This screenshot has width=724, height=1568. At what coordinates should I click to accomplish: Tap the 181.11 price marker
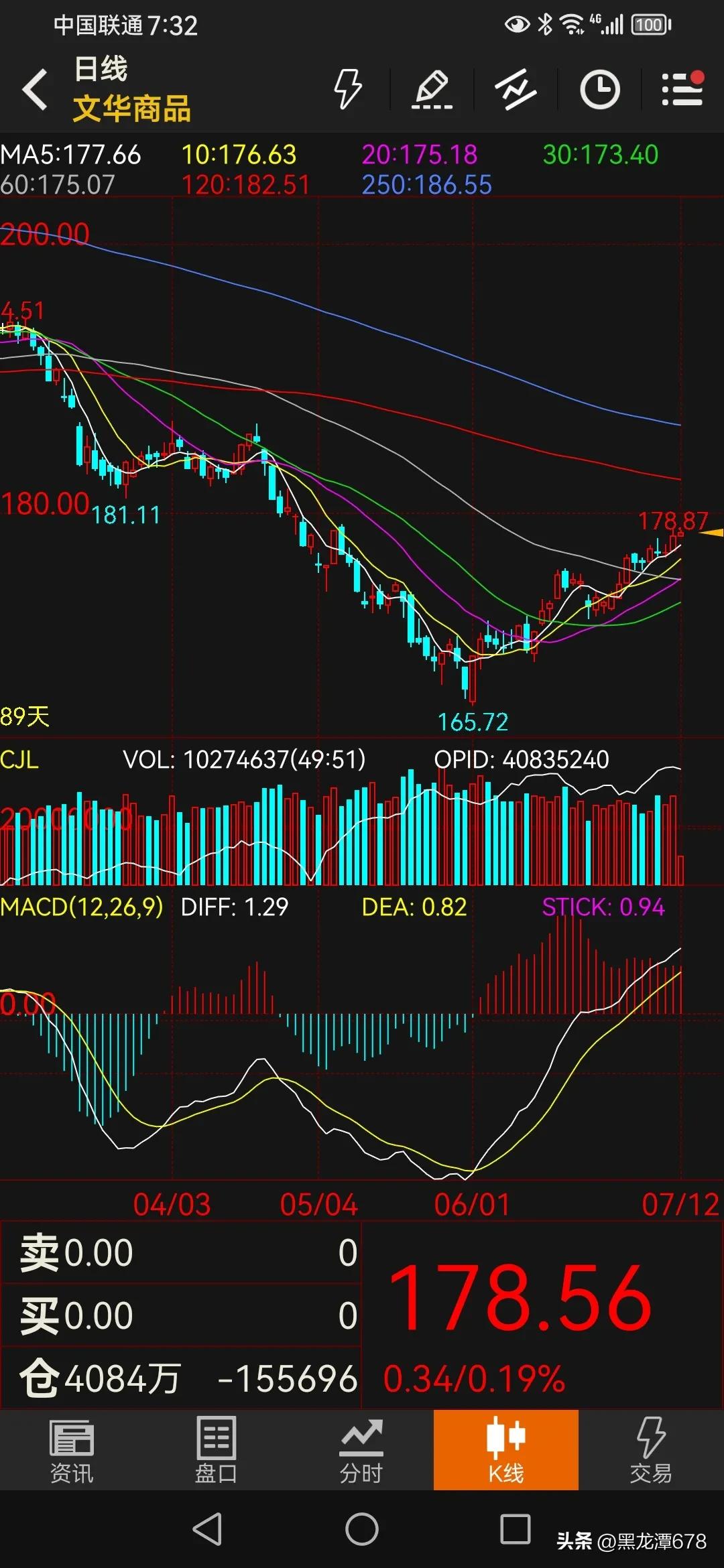click(x=126, y=515)
